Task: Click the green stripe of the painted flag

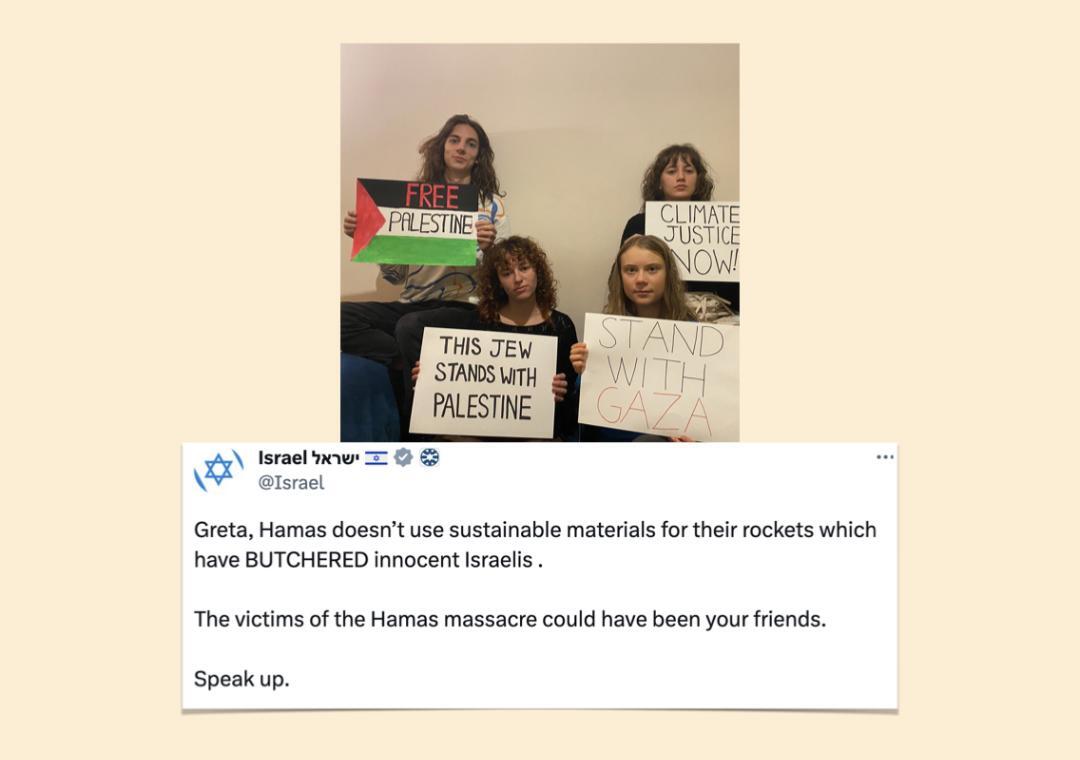Action: click(424, 251)
